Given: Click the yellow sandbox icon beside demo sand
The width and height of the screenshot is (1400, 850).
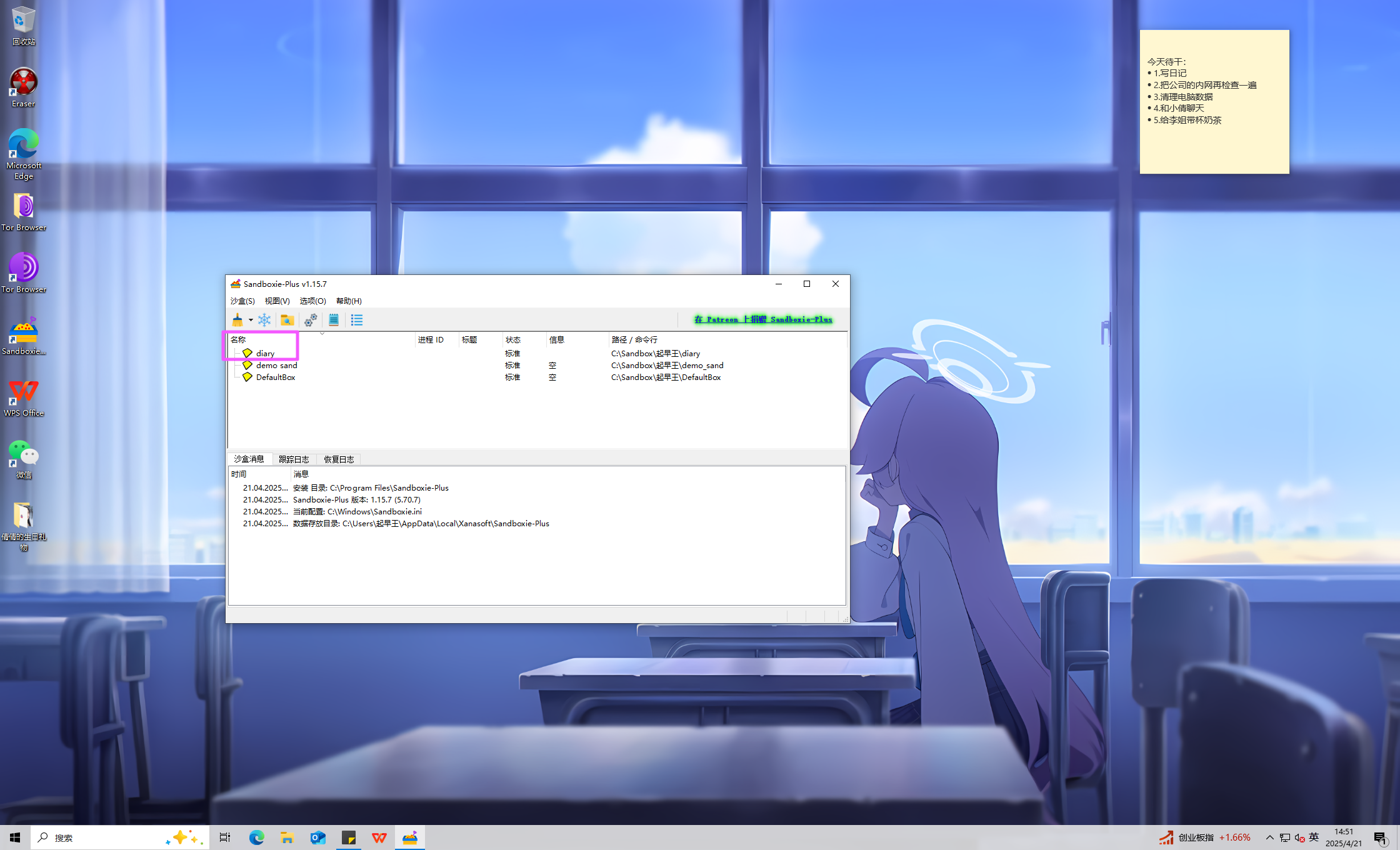Looking at the screenshot, I should [247, 365].
